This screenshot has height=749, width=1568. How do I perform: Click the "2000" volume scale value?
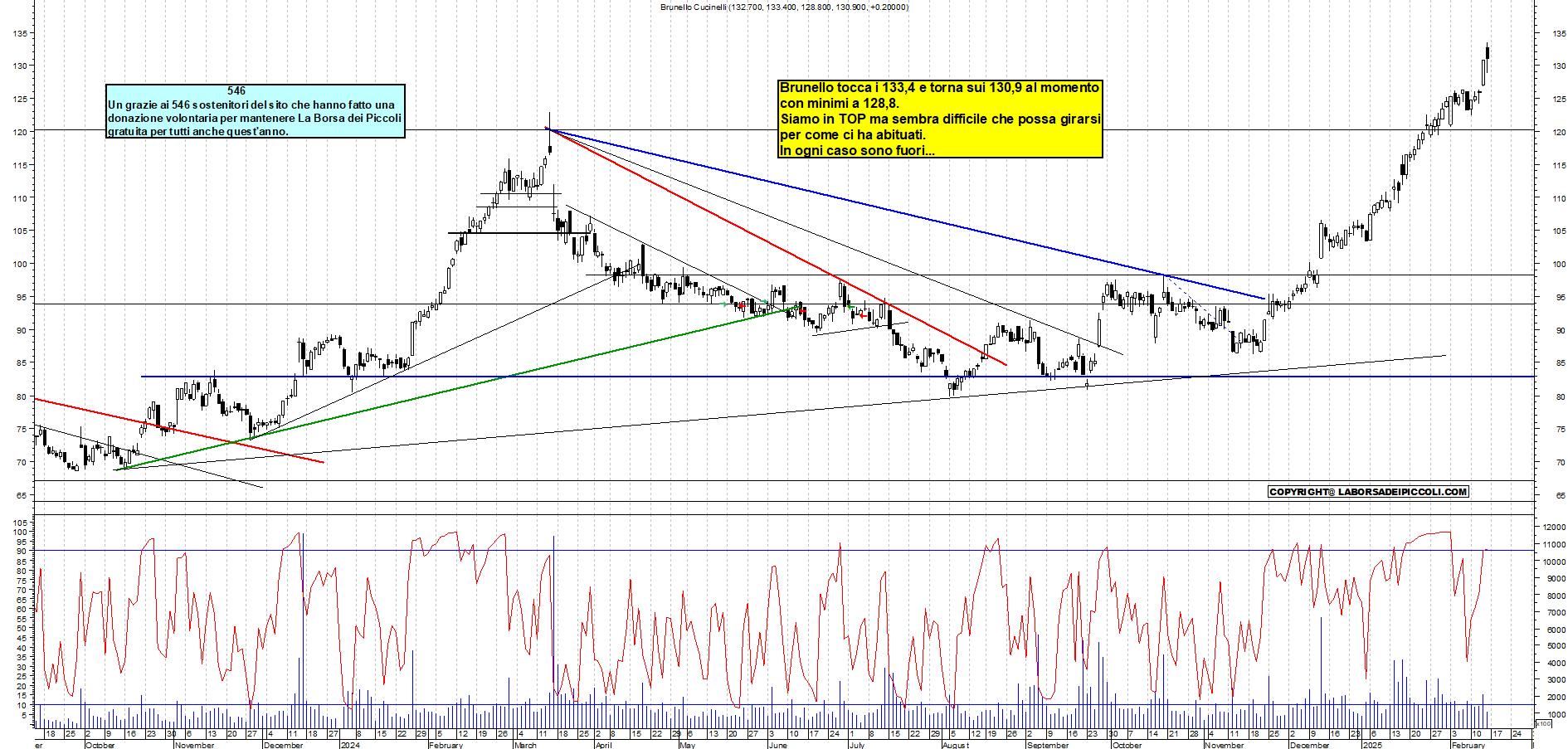(x=1556, y=698)
